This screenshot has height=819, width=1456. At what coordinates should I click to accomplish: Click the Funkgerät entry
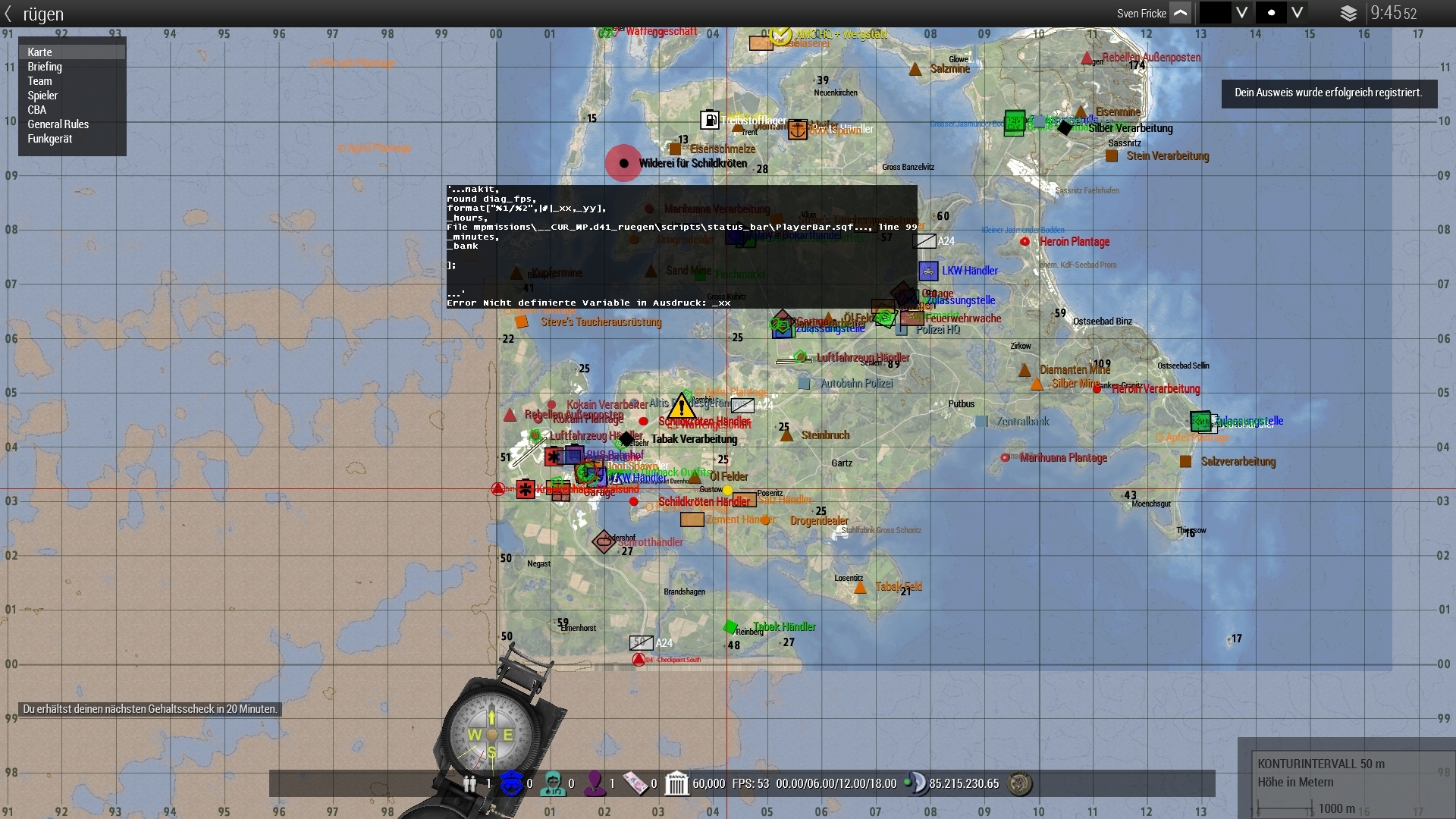pos(49,139)
